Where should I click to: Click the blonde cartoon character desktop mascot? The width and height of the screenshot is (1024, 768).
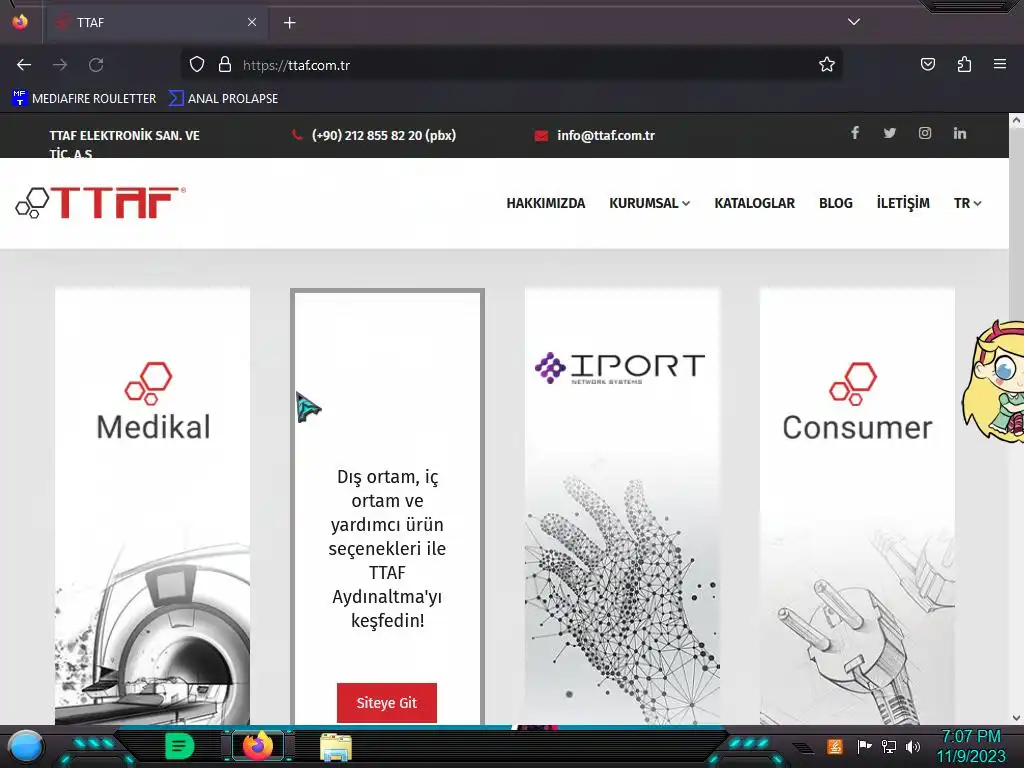click(993, 383)
